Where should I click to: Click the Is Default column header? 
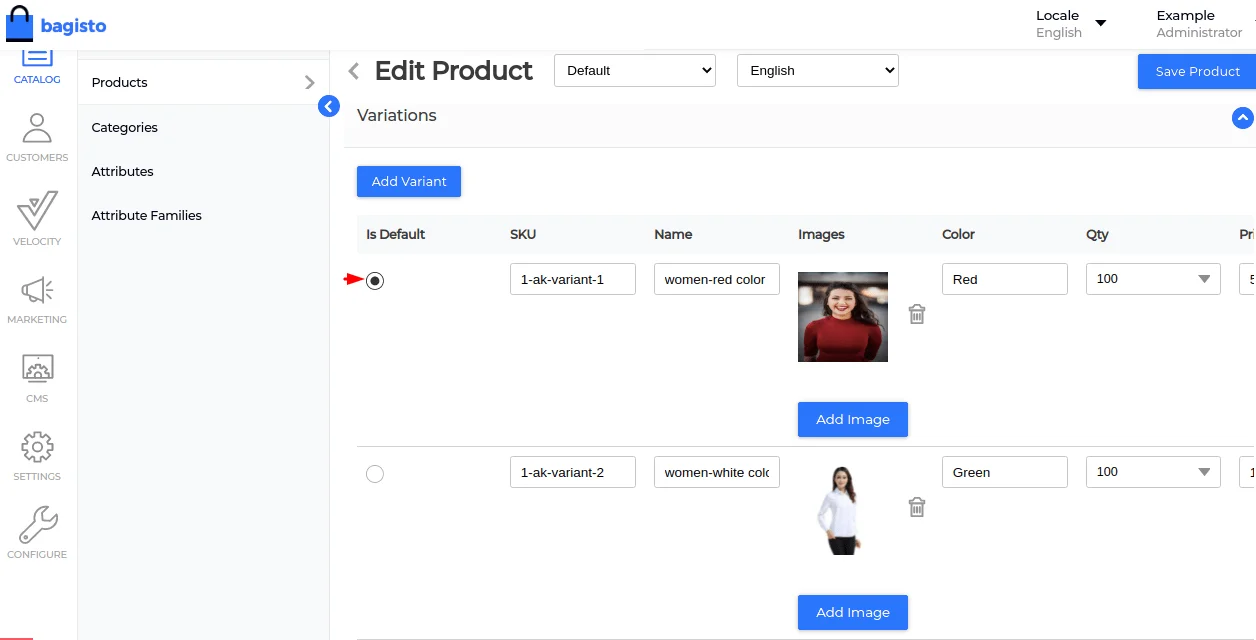[395, 234]
